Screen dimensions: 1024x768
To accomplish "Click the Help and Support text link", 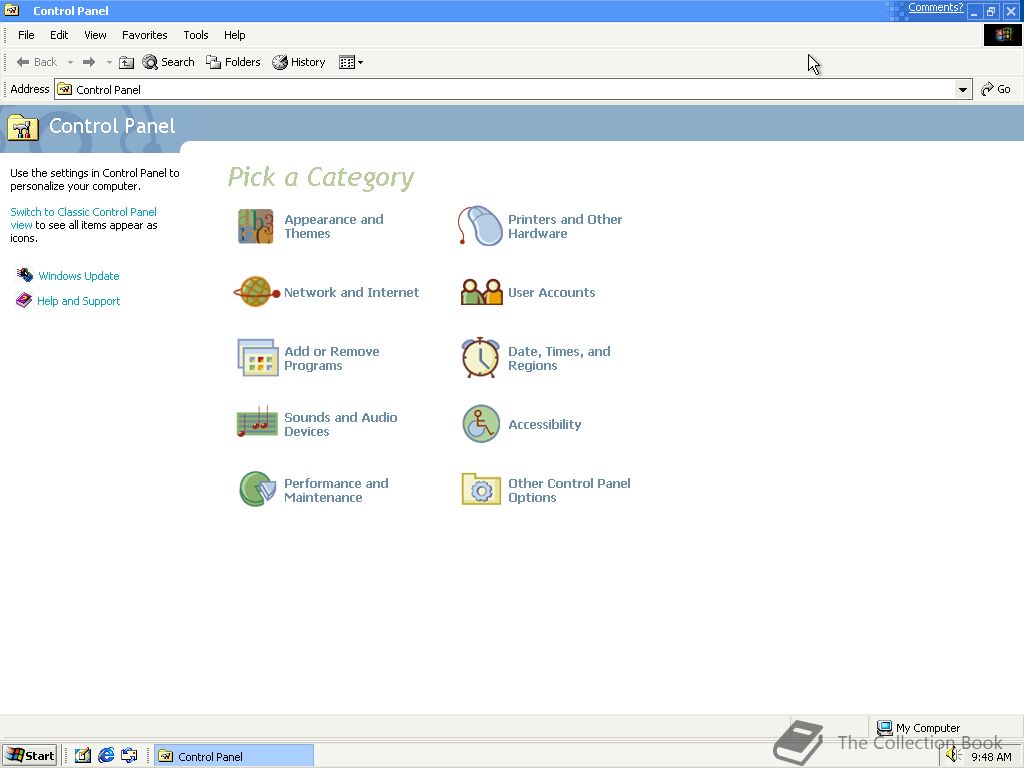I will pyautogui.click(x=78, y=300).
